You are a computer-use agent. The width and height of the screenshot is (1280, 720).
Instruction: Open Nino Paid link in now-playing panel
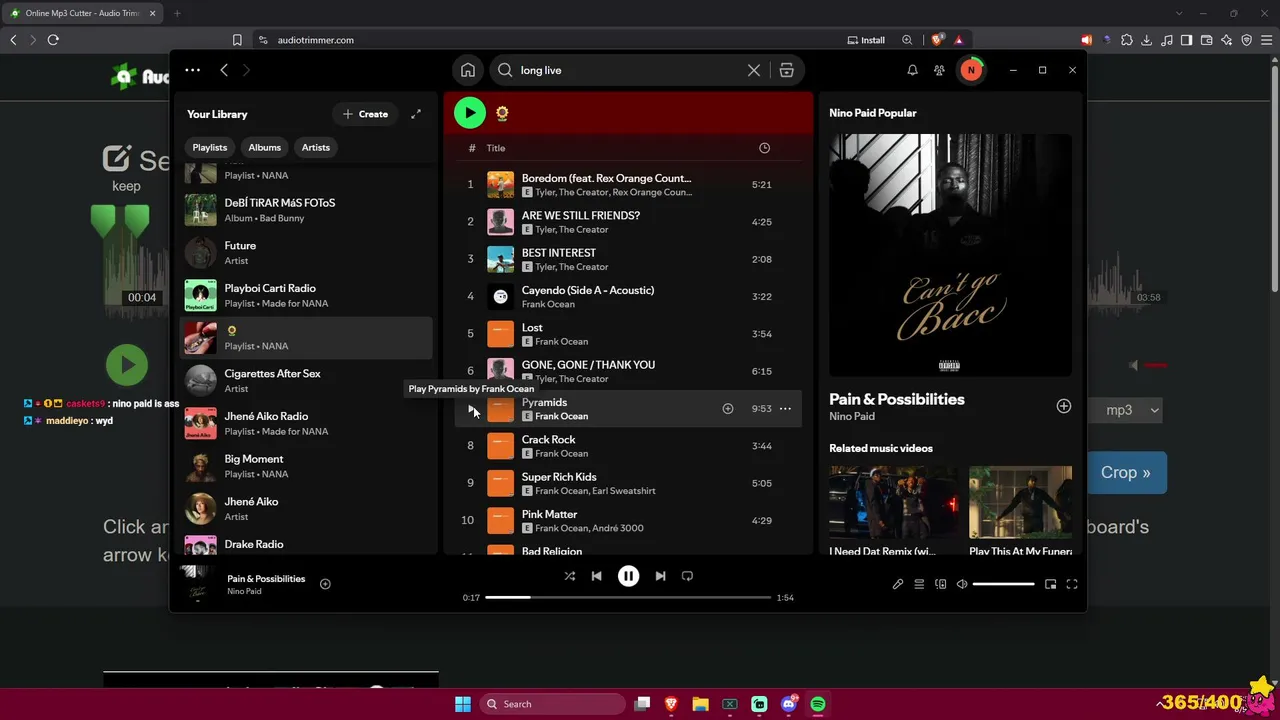(852, 416)
